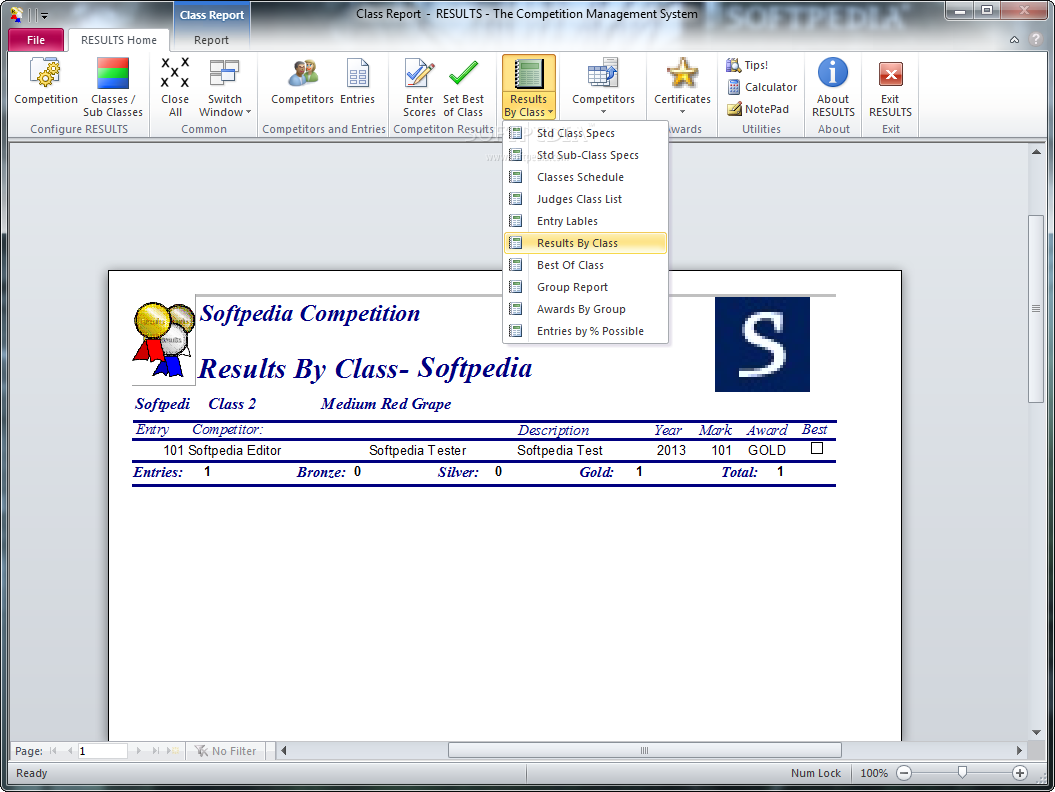Click the horizontal scrollbar thumb

645,750
